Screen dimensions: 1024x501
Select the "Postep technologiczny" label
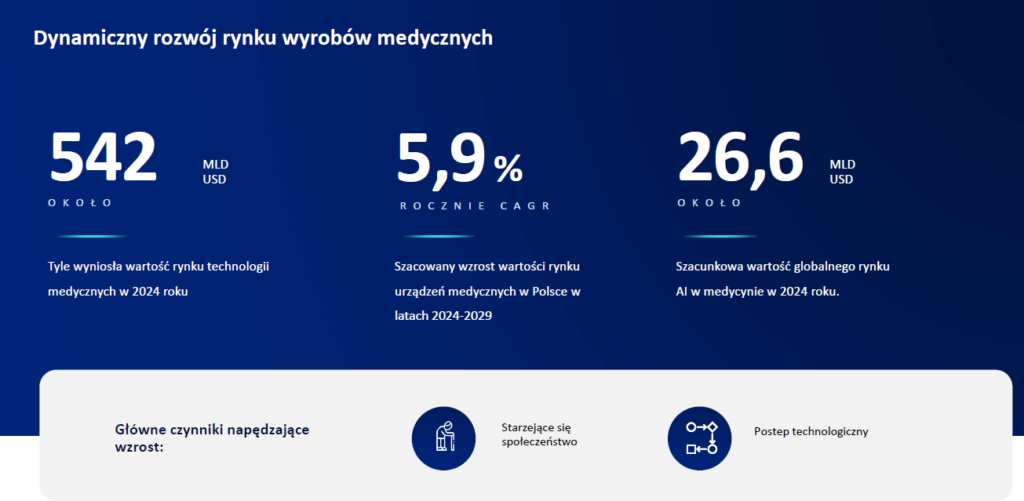[811, 432]
